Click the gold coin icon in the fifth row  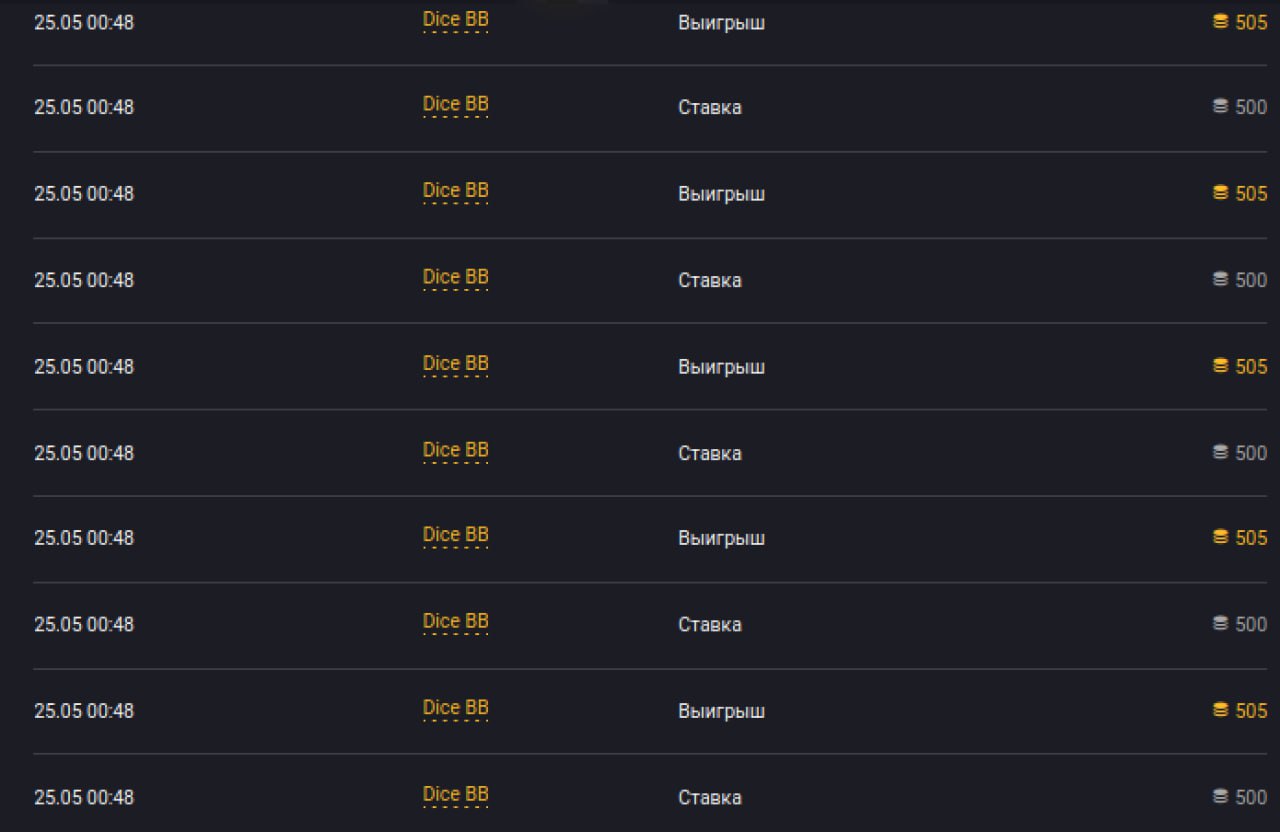click(x=1221, y=366)
